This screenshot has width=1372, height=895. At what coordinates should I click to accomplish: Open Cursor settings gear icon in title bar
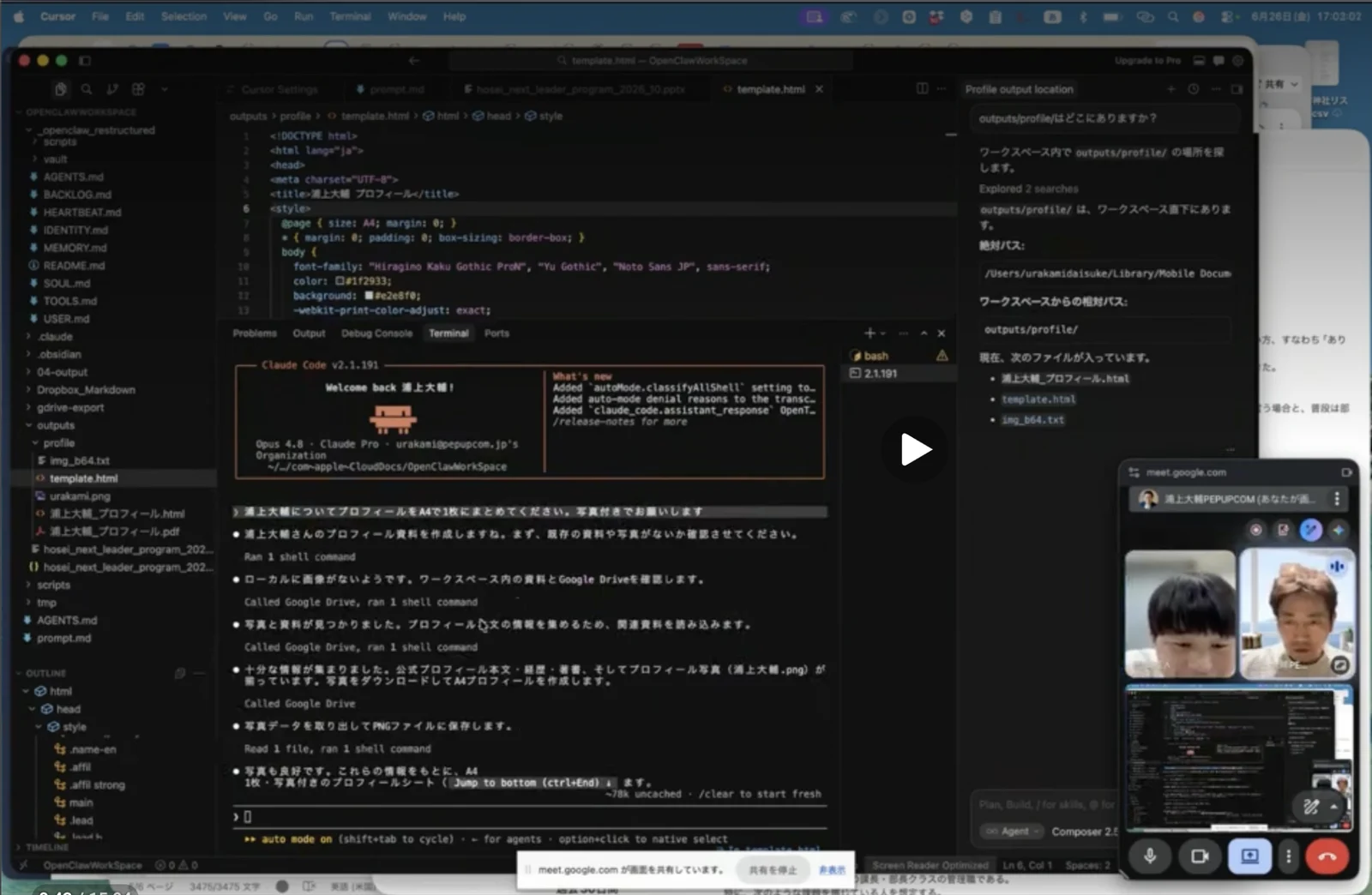1237,61
